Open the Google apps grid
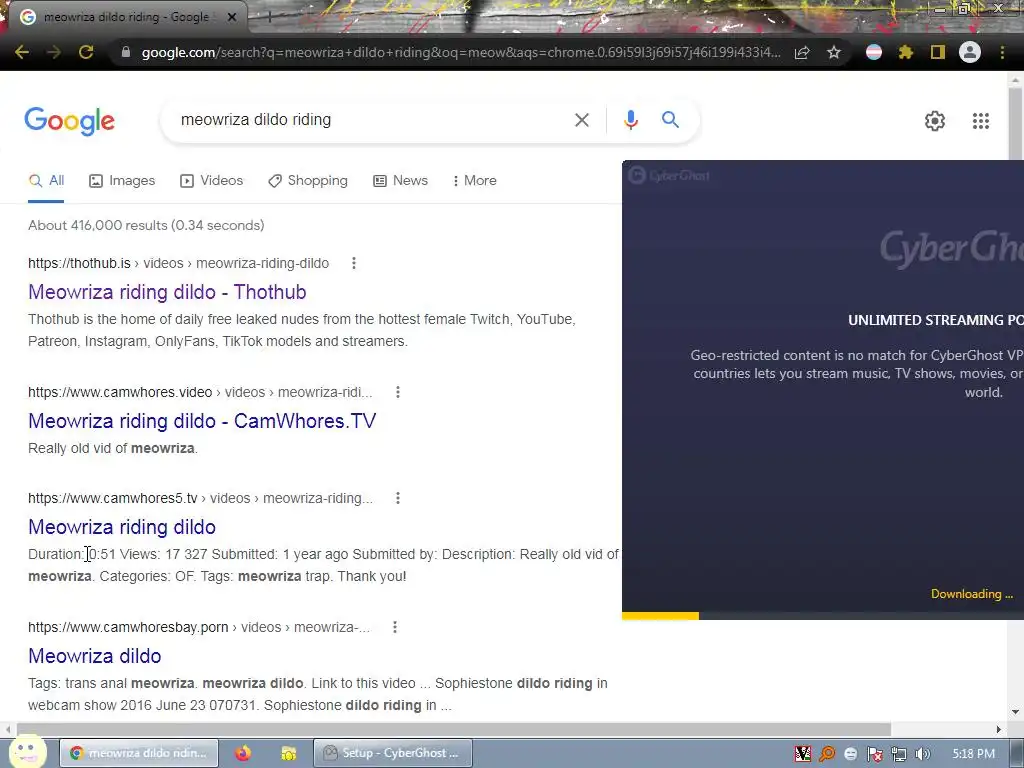 [x=981, y=121]
